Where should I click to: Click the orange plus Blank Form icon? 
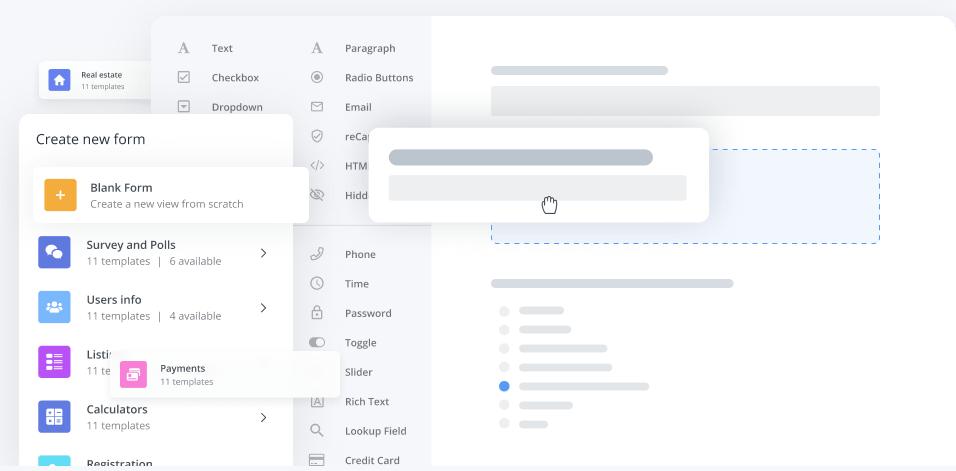pos(60,195)
